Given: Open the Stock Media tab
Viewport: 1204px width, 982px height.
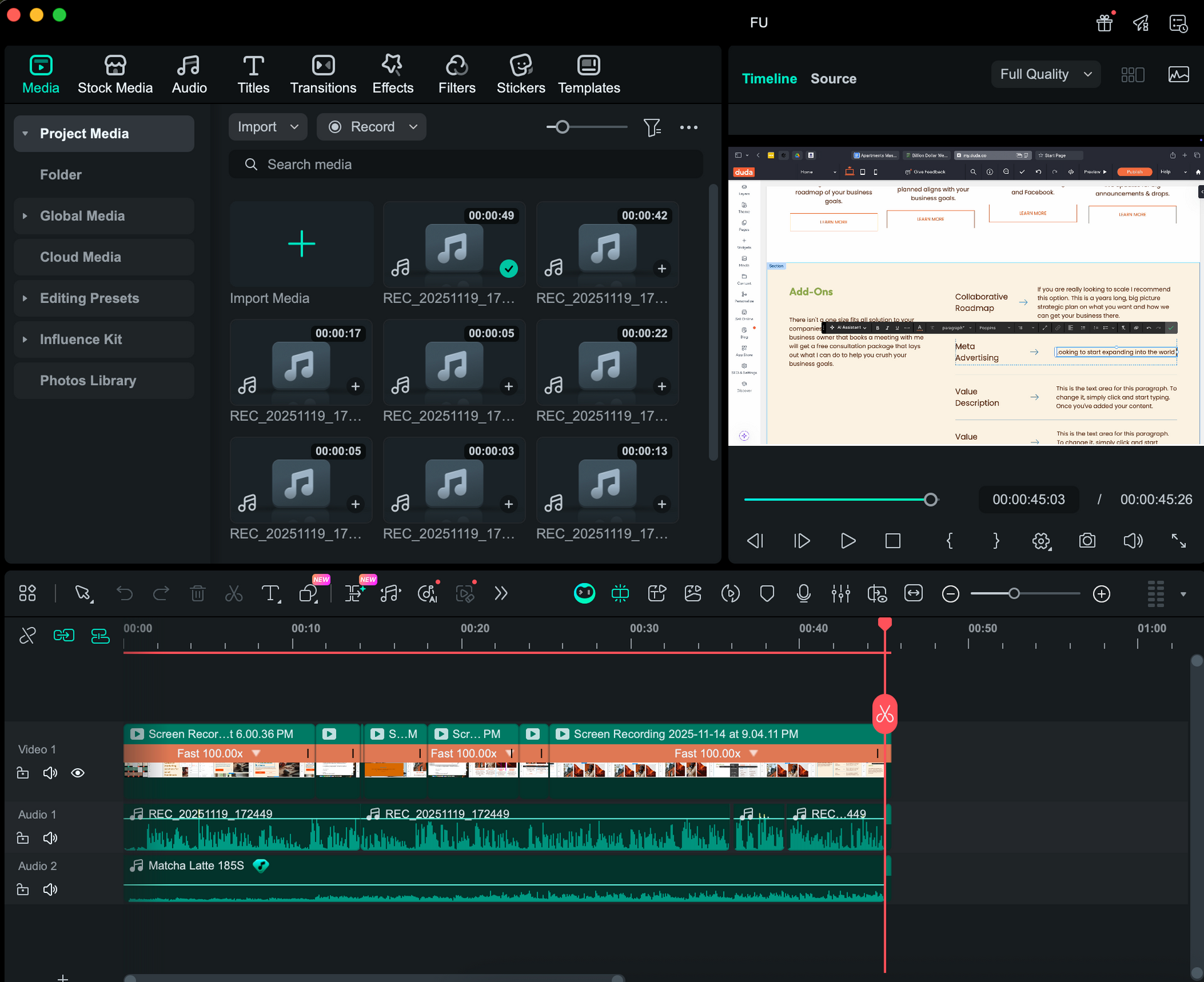Looking at the screenshot, I should tap(115, 73).
